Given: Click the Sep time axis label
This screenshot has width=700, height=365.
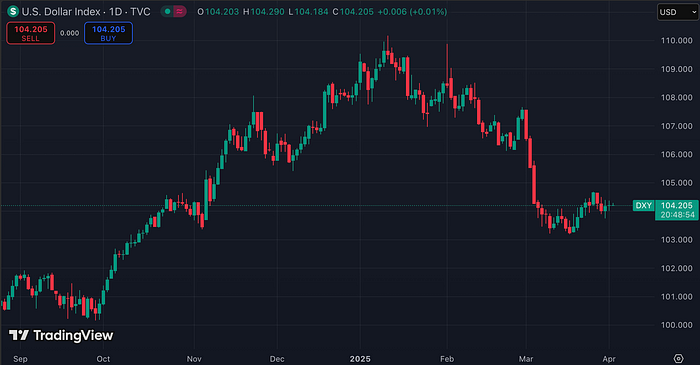Looking at the screenshot, I should click(20, 359).
